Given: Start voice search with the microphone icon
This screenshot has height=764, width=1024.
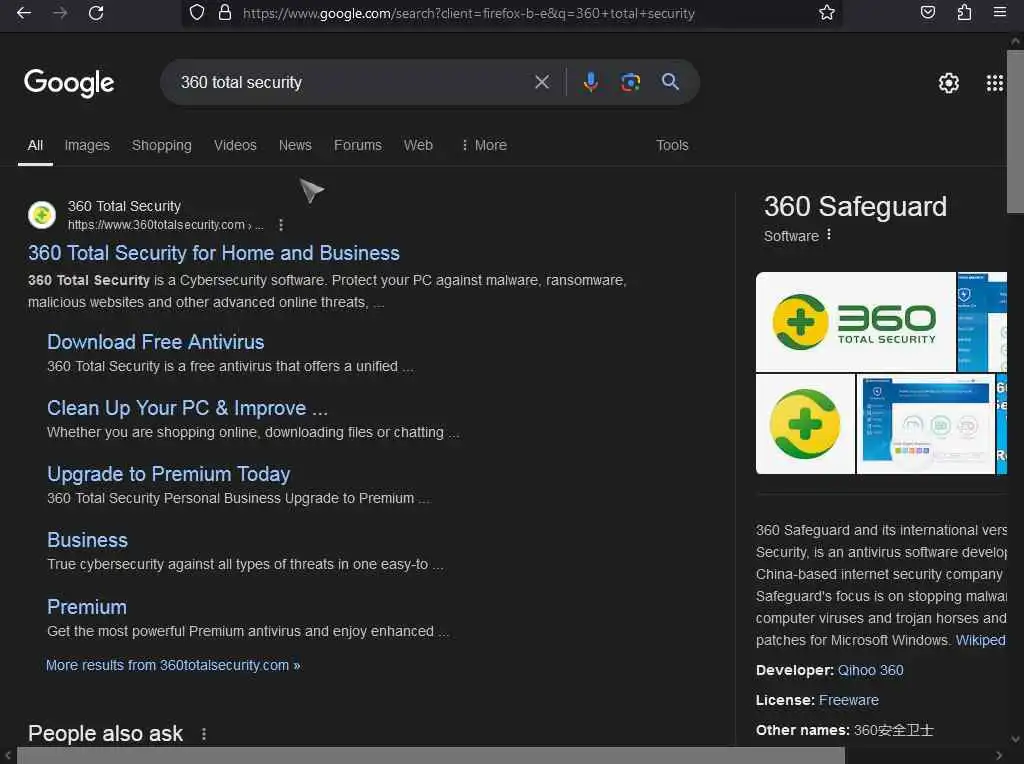Looking at the screenshot, I should click(x=591, y=82).
